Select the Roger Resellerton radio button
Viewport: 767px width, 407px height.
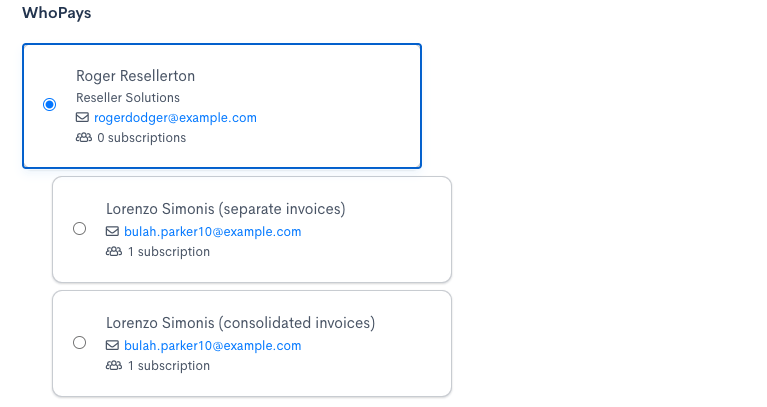tap(50, 105)
